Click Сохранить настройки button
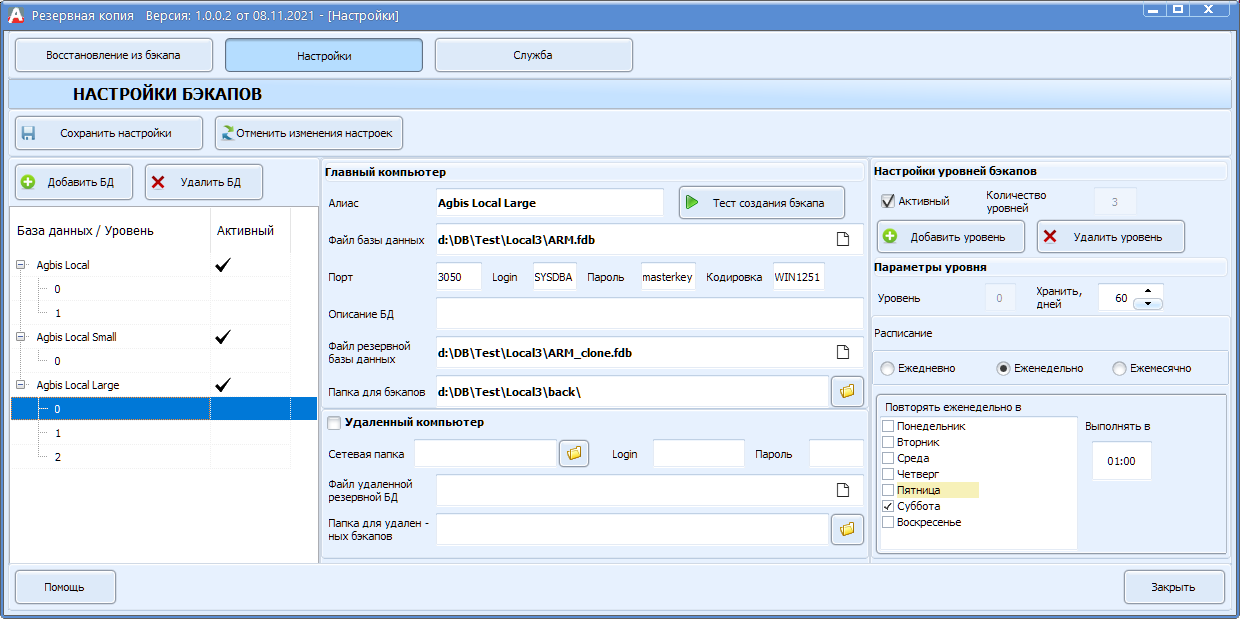The height and width of the screenshot is (619, 1240). click(x=109, y=133)
